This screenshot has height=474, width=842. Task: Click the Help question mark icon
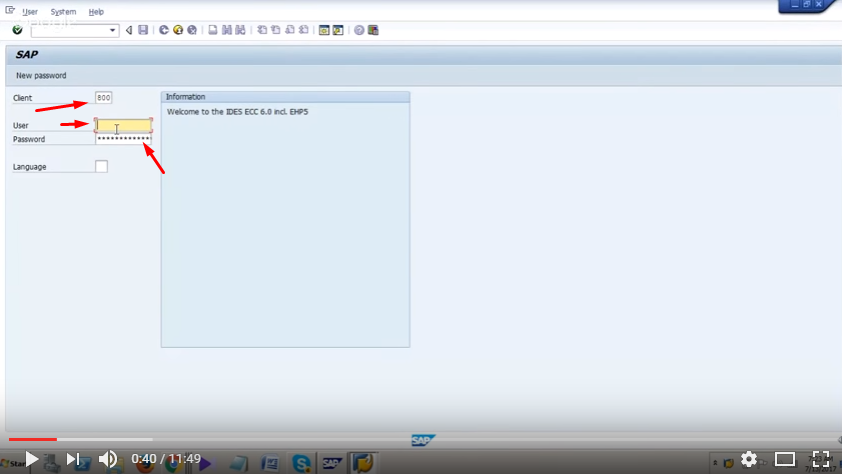[x=359, y=30]
